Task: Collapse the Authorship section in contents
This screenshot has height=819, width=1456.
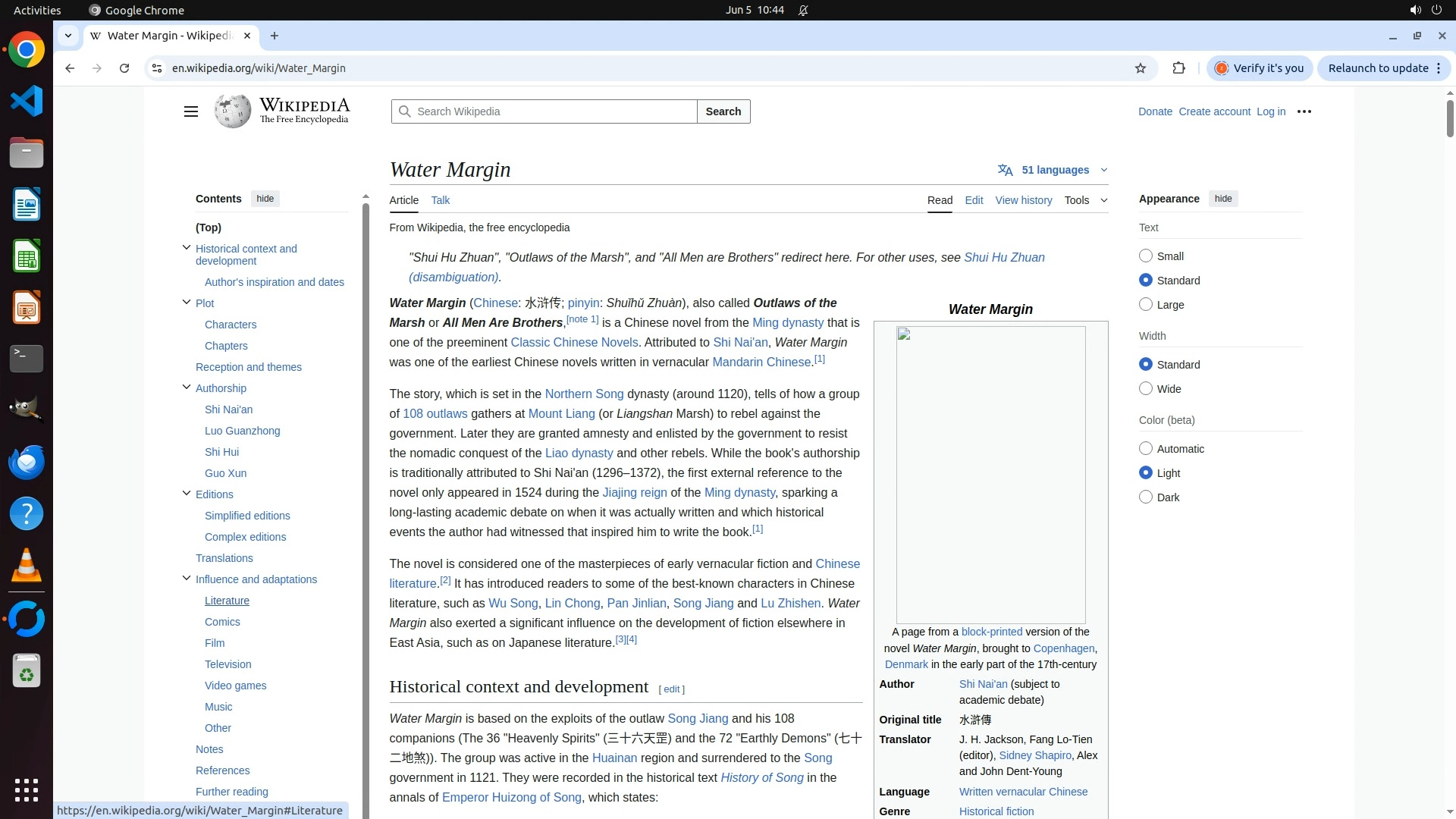Action: pyautogui.click(x=187, y=388)
